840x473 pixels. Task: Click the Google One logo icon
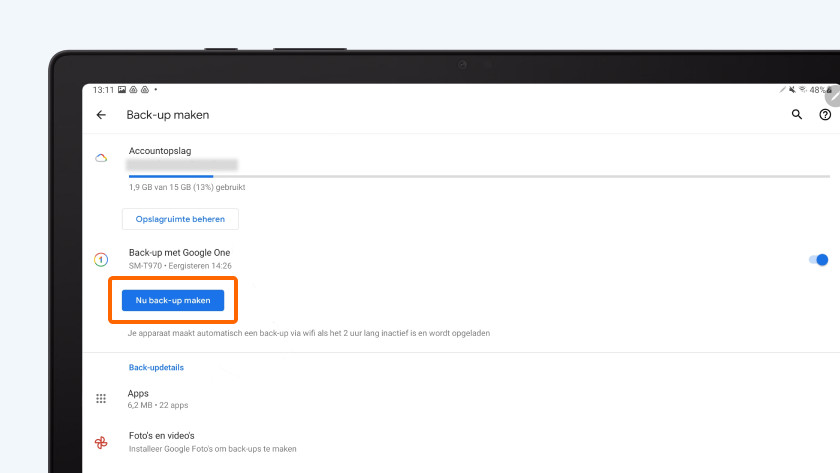click(x=101, y=259)
